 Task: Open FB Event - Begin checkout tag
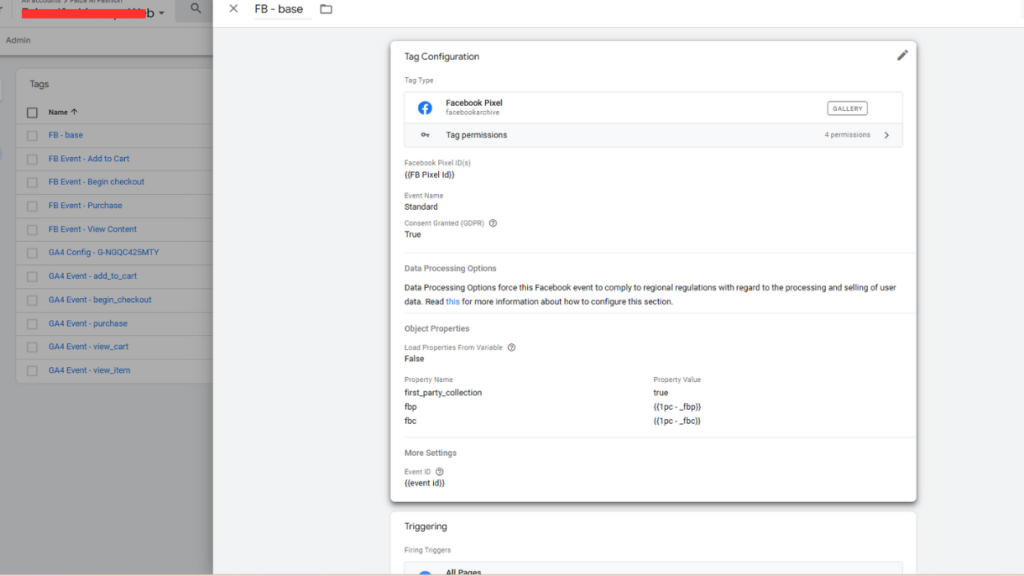[x=96, y=182]
